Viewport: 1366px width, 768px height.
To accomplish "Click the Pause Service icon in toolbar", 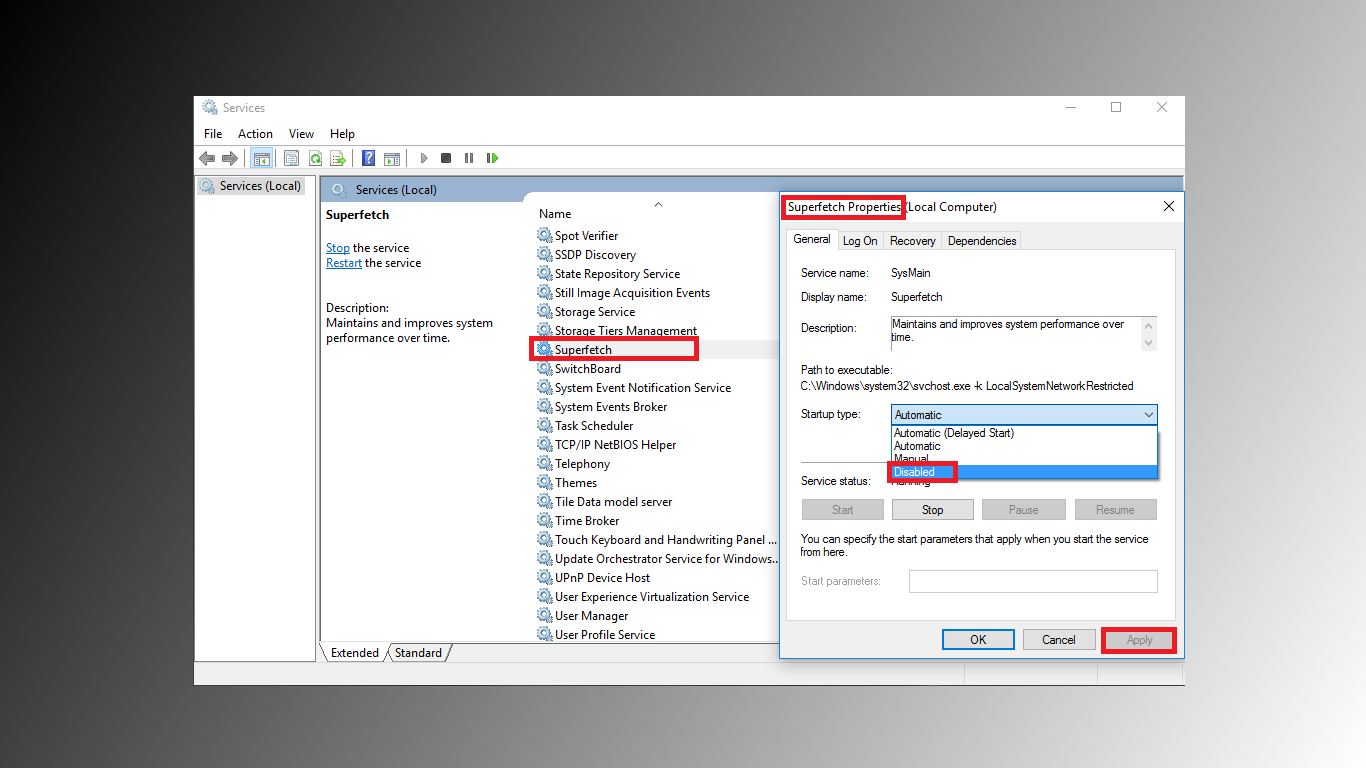I will [469, 158].
